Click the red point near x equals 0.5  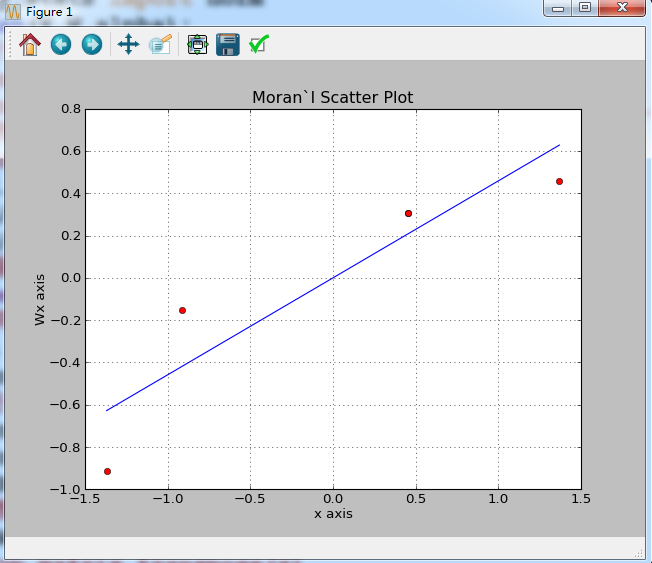tap(408, 213)
